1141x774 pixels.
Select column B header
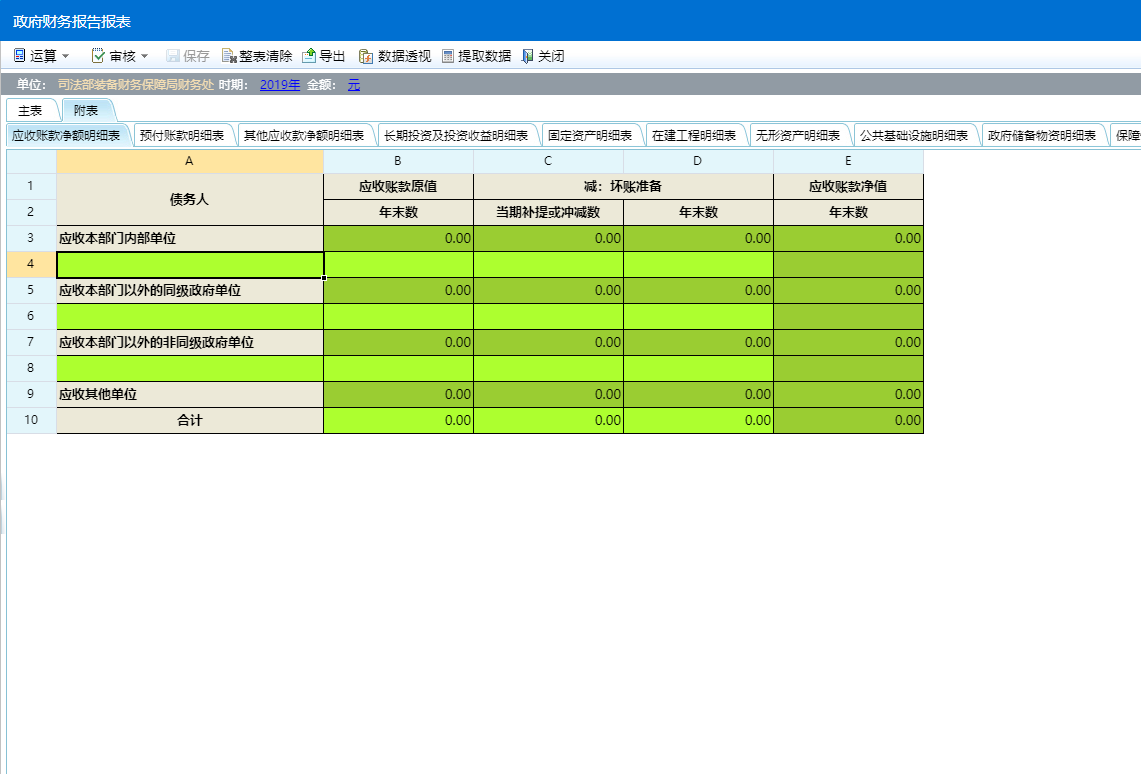398,161
